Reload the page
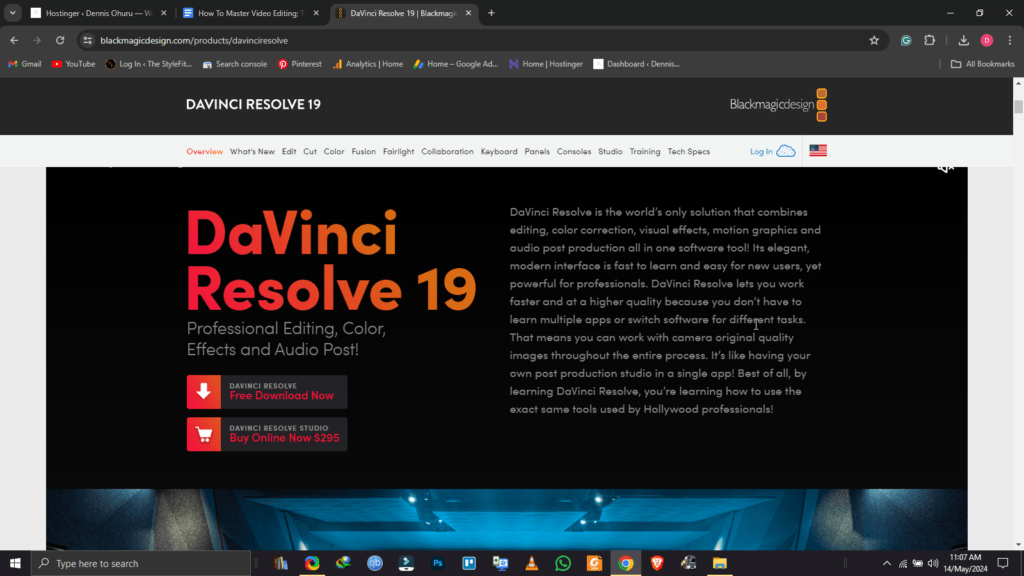The width and height of the screenshot is (1024, 576). (x=60, y=40)
